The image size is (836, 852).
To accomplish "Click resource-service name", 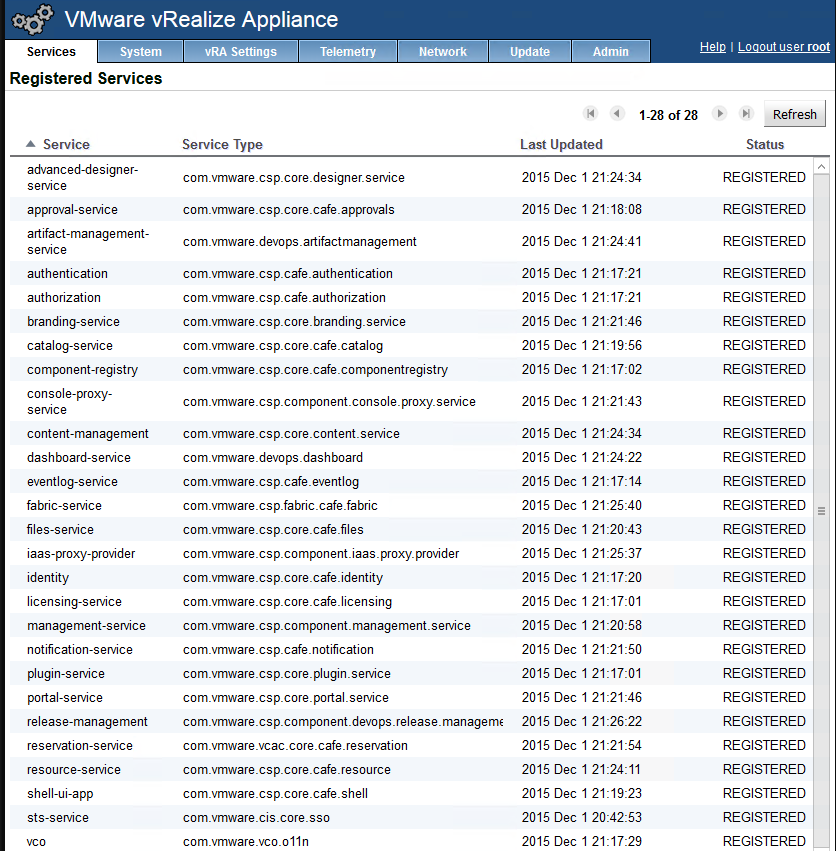I will tap(74, 769).
